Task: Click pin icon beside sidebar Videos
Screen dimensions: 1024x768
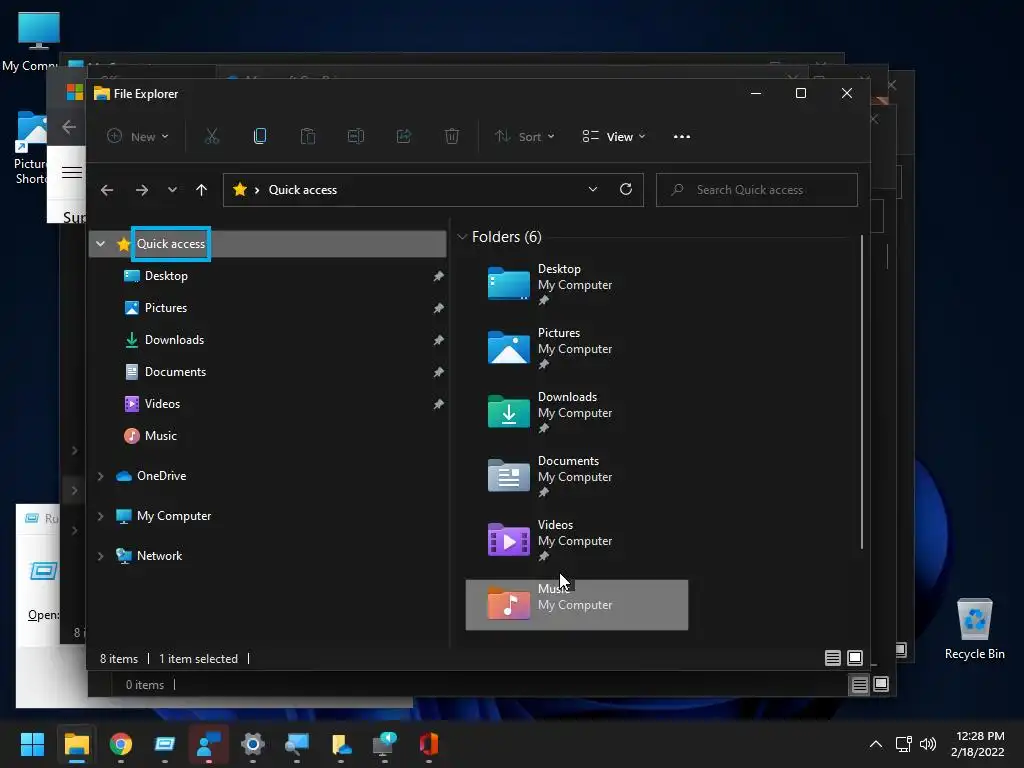Action: pyautogui.click(x=438, y=404)
